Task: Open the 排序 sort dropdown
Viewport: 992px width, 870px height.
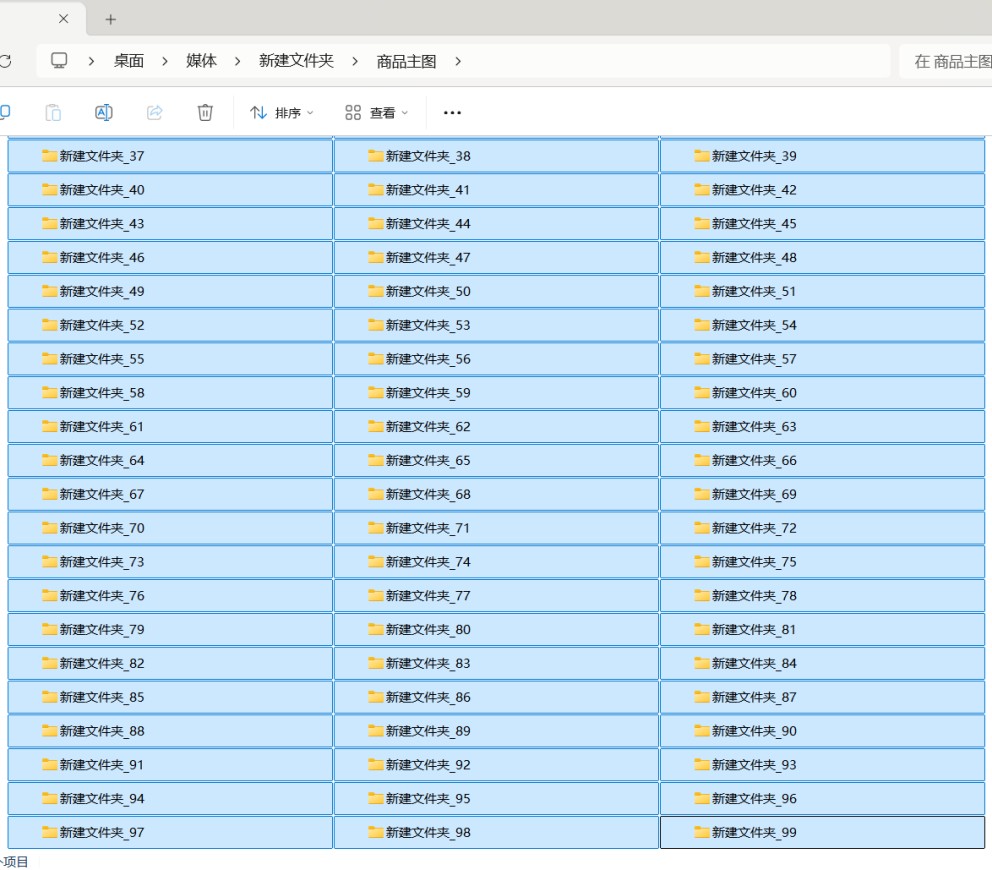Action: click(x=282, y=113)
